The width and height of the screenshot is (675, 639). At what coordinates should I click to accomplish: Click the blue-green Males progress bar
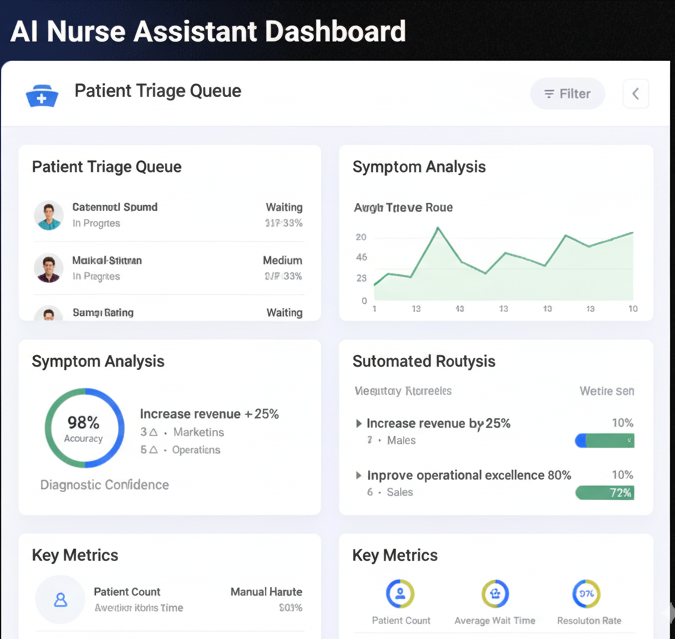604,440
